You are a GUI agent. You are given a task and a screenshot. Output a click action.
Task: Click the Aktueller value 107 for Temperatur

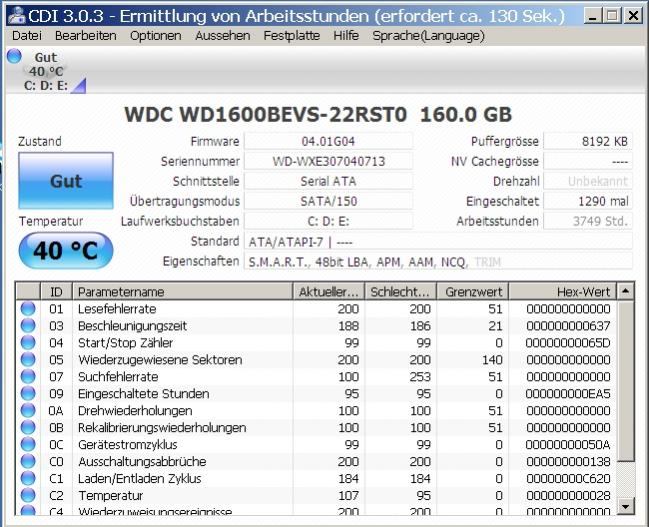coord(348,496)
